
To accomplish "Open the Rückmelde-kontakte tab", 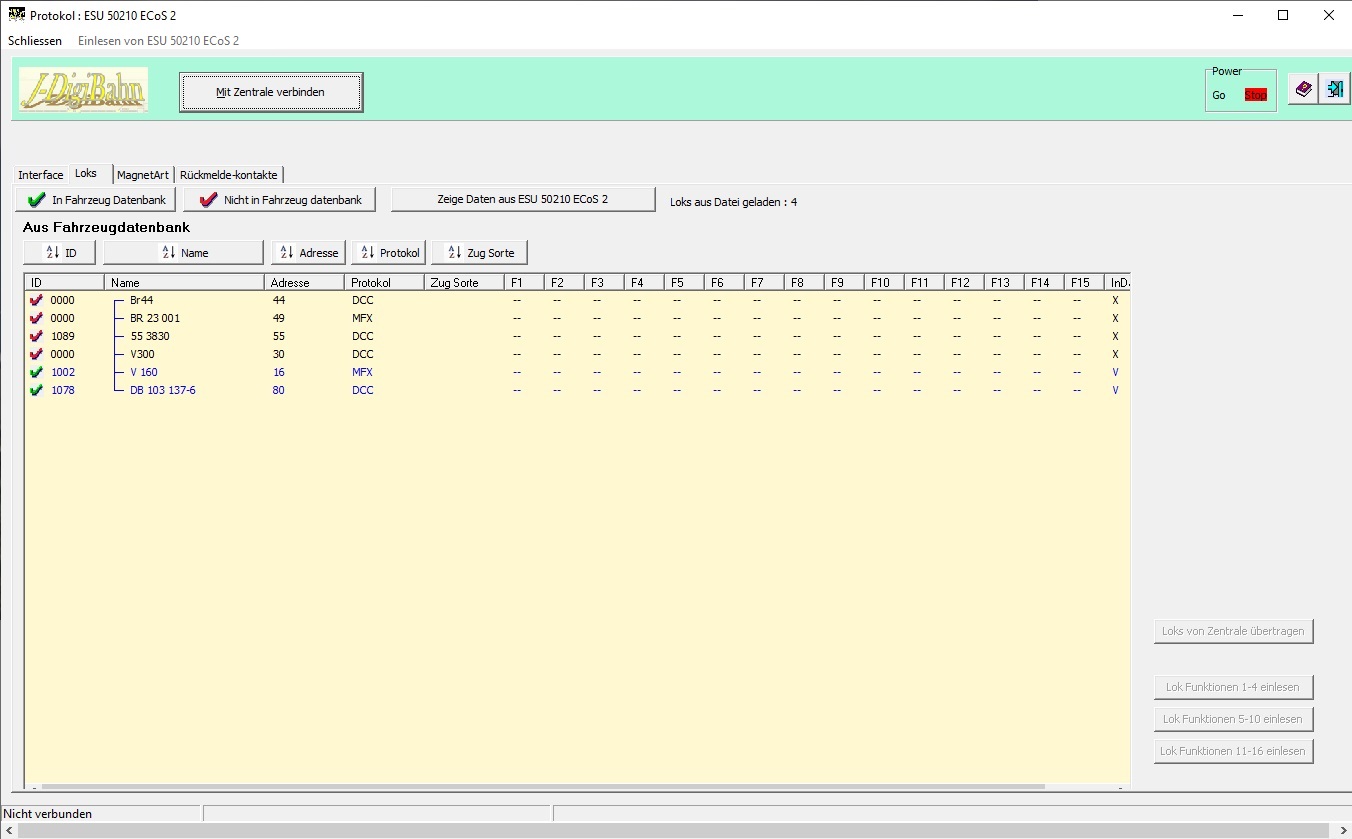I will [229, 175].
